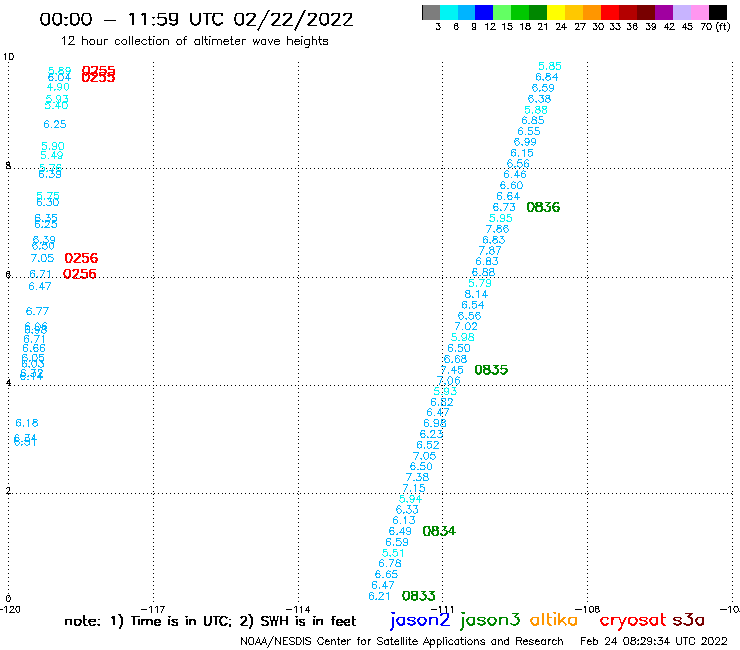
Task: Click the lavender 45 ft legend swatch
Action: [681, 12]
